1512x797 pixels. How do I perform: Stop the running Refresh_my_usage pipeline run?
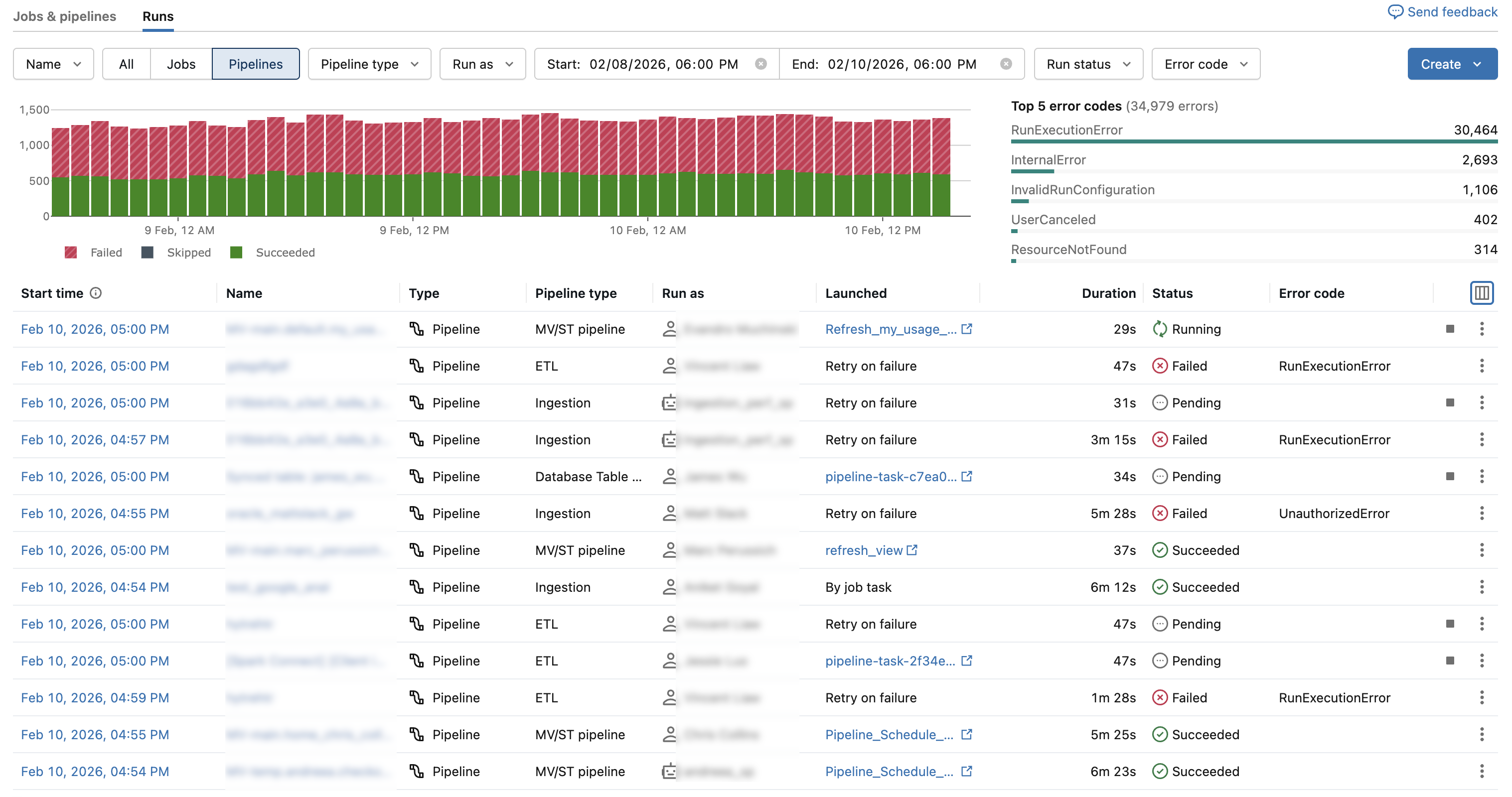(x=1450, y=329)
